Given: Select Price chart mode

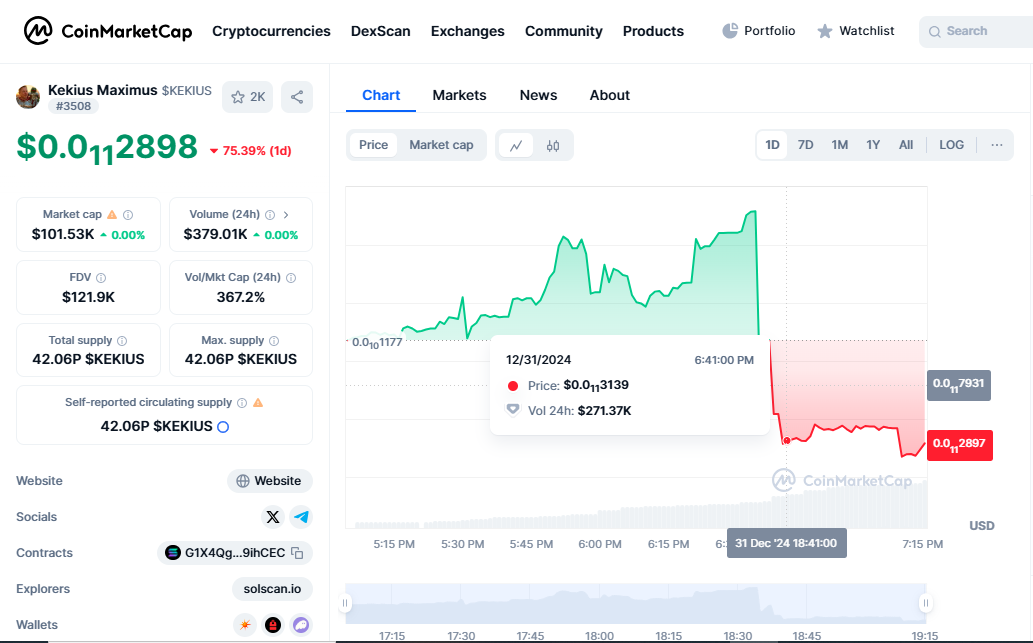Looking at the screenshot, I should 374,145.
